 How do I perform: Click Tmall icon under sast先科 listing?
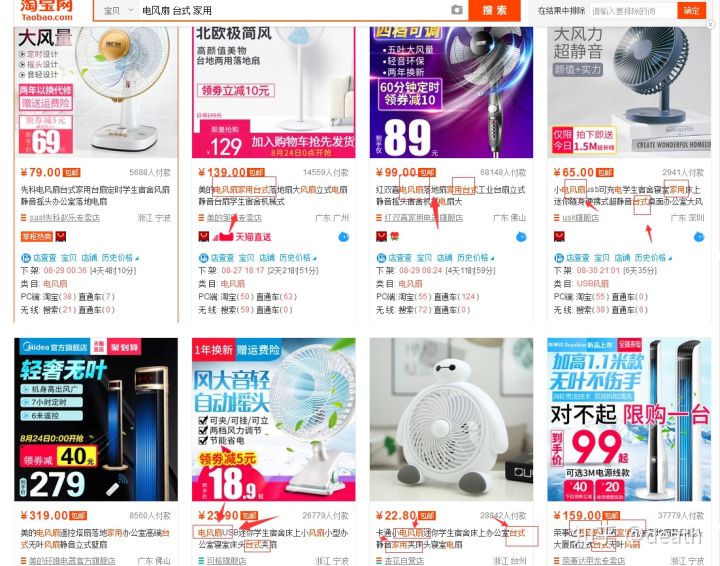point(61,236)
